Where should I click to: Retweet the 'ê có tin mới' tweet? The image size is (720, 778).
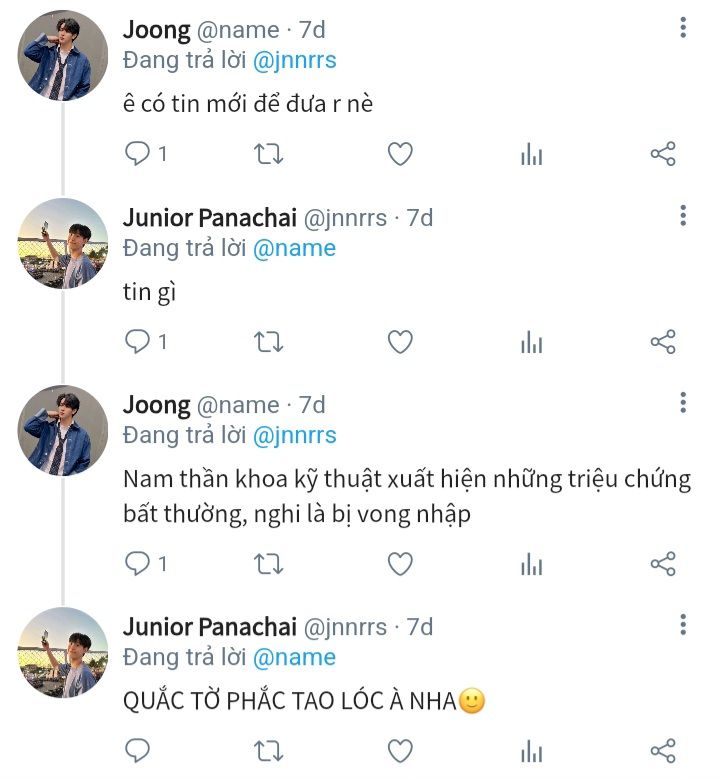point(268,154)
